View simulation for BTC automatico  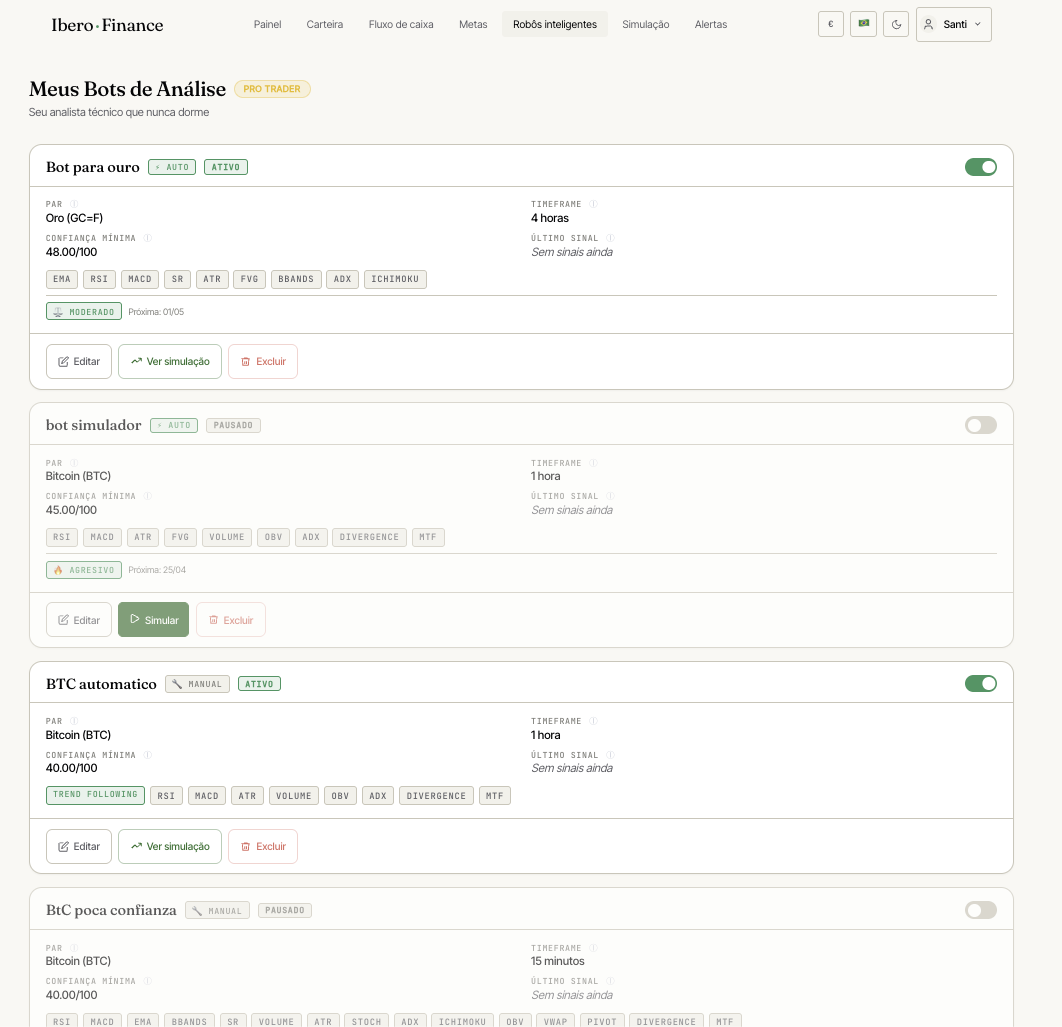click(x=170, y=846)
